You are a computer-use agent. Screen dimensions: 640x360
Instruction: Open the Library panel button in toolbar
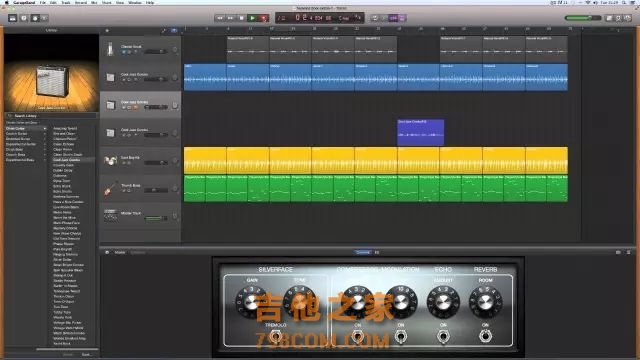13,18
